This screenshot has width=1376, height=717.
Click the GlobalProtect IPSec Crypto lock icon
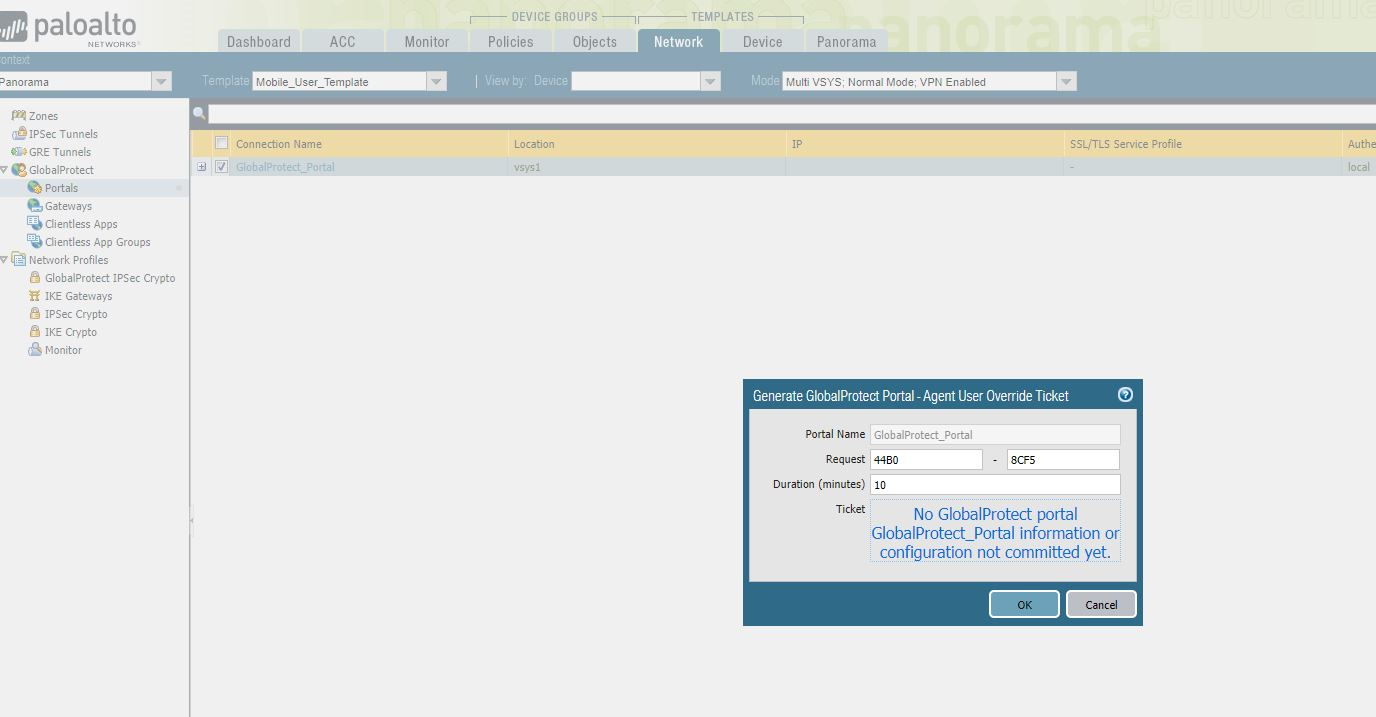point(35,278)
